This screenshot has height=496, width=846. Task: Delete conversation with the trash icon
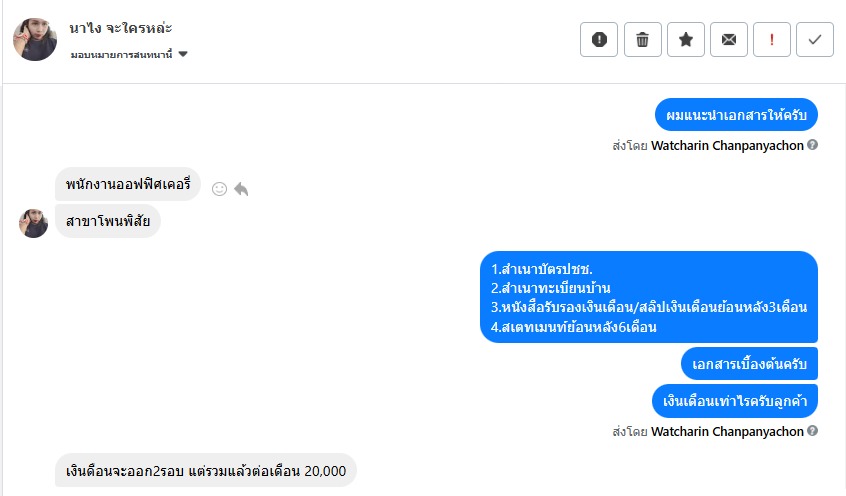[x=642, y=40]
